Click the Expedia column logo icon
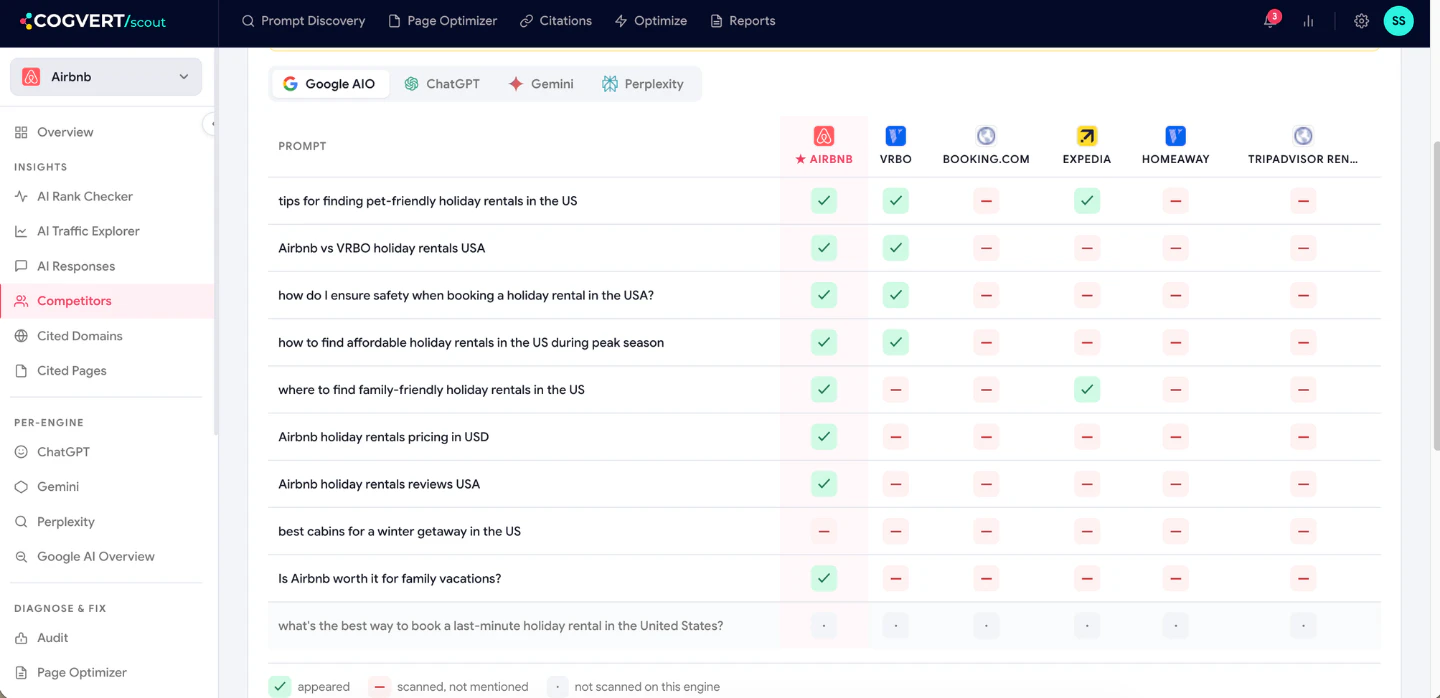 [x=1087, y=136]
